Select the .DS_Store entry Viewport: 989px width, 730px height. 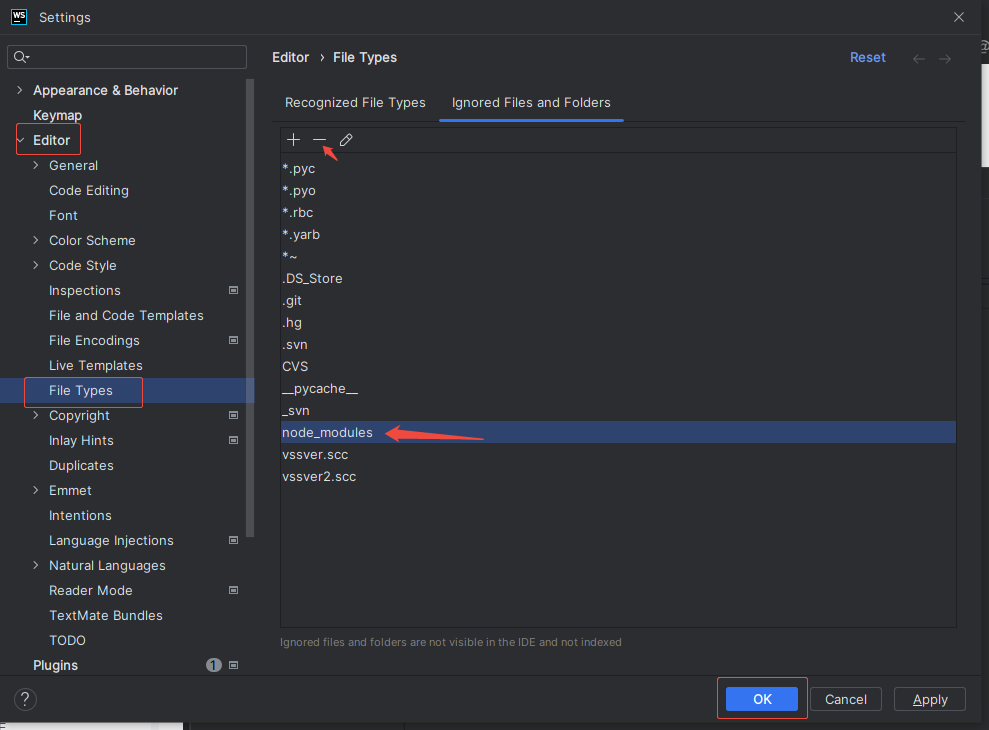click(618, 278)
